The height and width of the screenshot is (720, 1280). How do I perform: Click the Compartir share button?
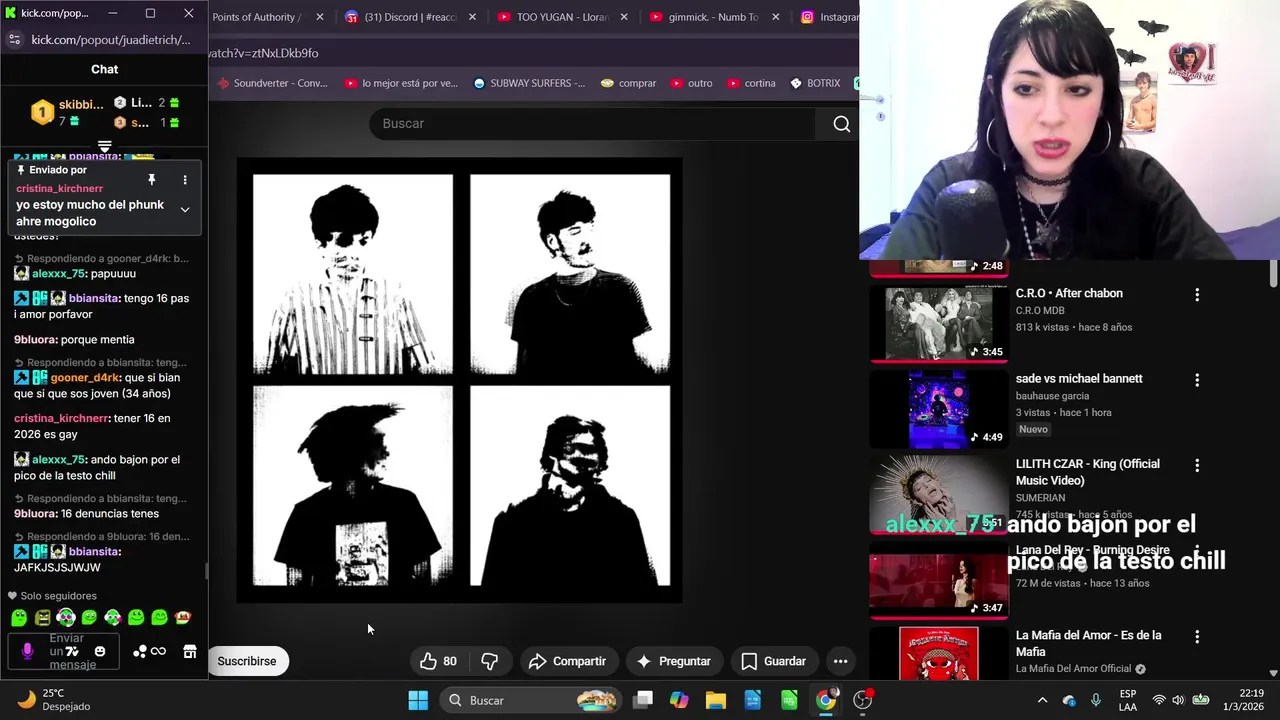pyautogui.click(x=567, y=661)
